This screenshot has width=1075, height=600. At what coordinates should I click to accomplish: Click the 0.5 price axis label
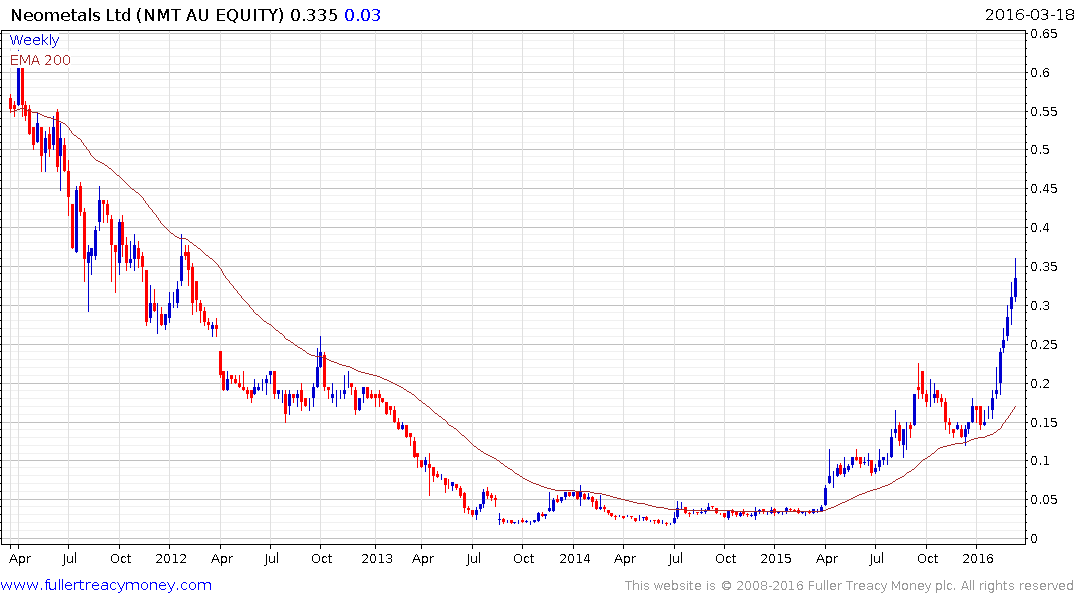click(1040, 149)
